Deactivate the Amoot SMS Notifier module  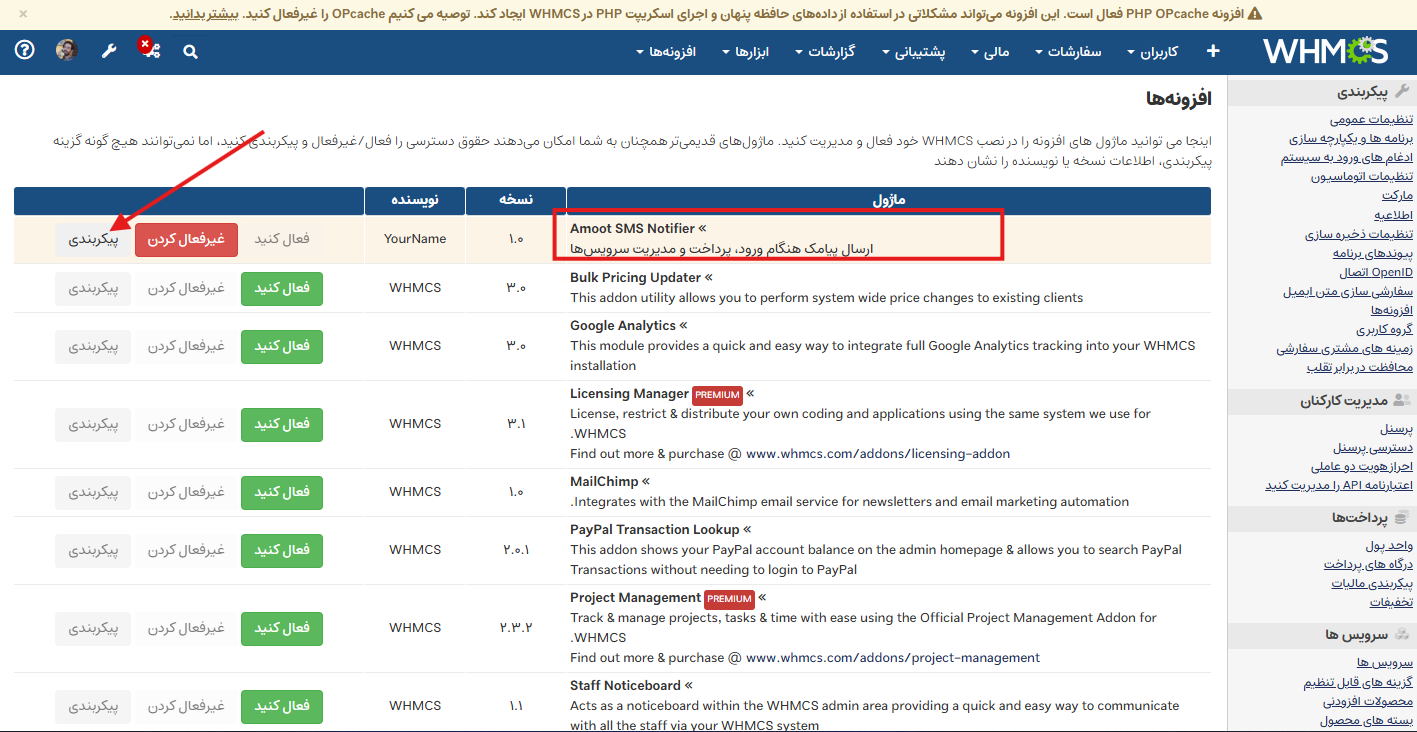186,239
